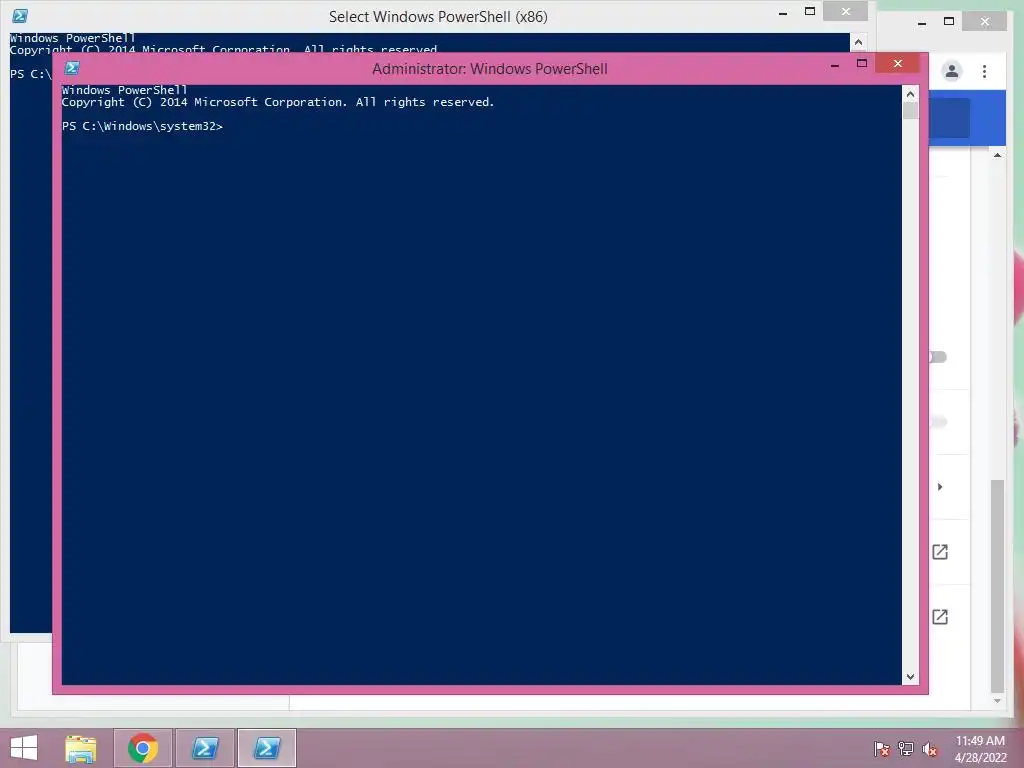Show the clock and date 11:49 AM
Viewport: 1024px width, 768px height.
click(980, 748)
